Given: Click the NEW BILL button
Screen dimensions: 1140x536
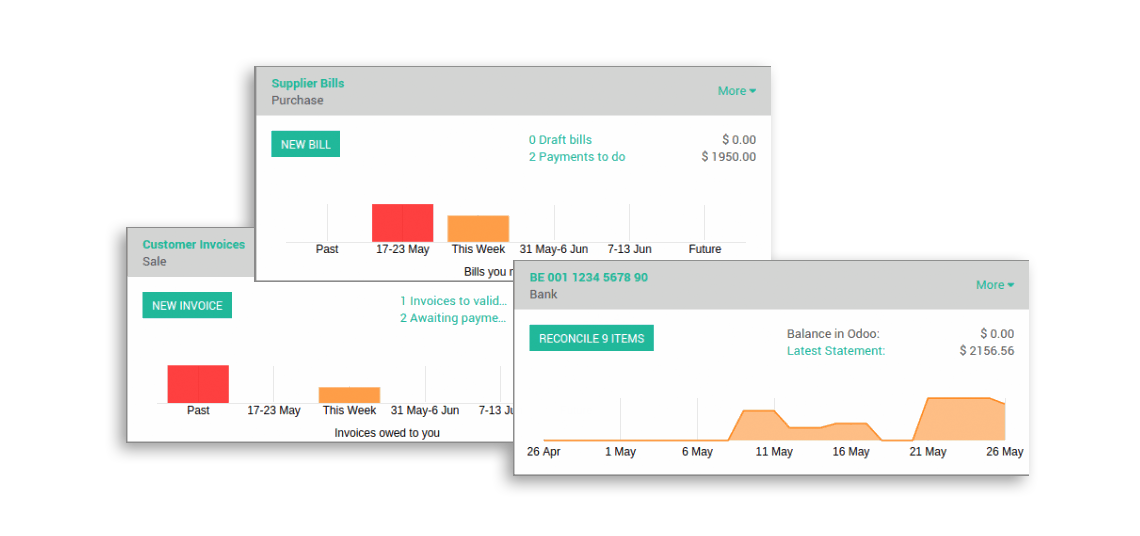Looking at the screenshot, I should [305, 144].
